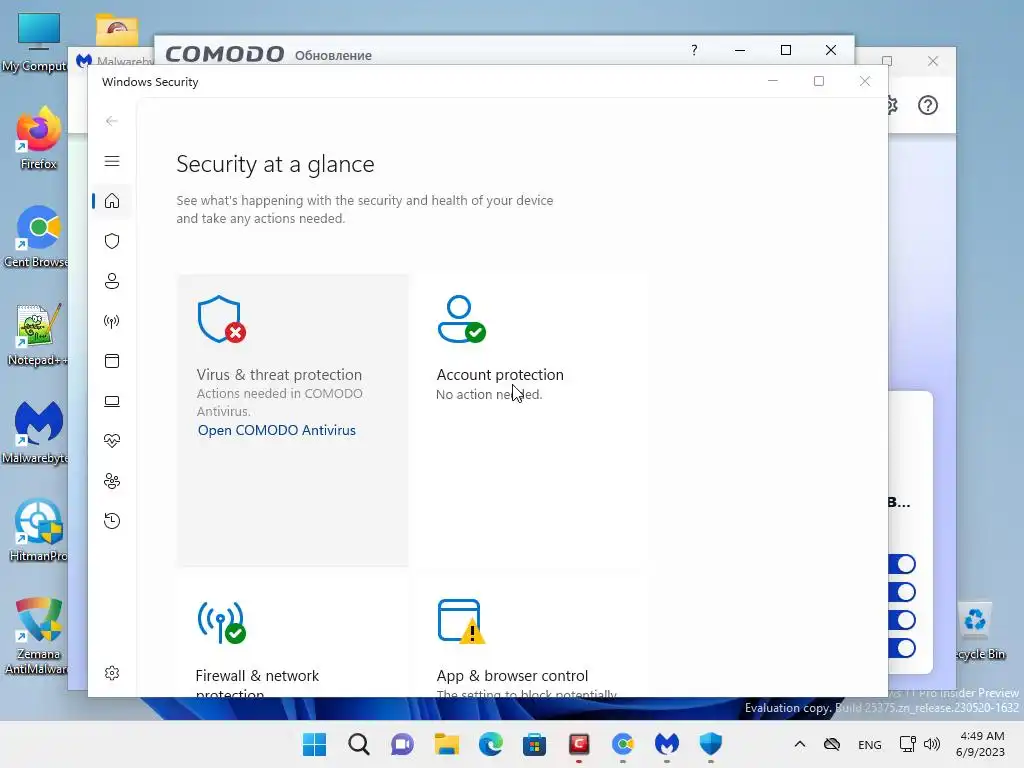Launch Microsoft Edge from the taskbar
This screenshot has width=1024, height=768.
490,744
